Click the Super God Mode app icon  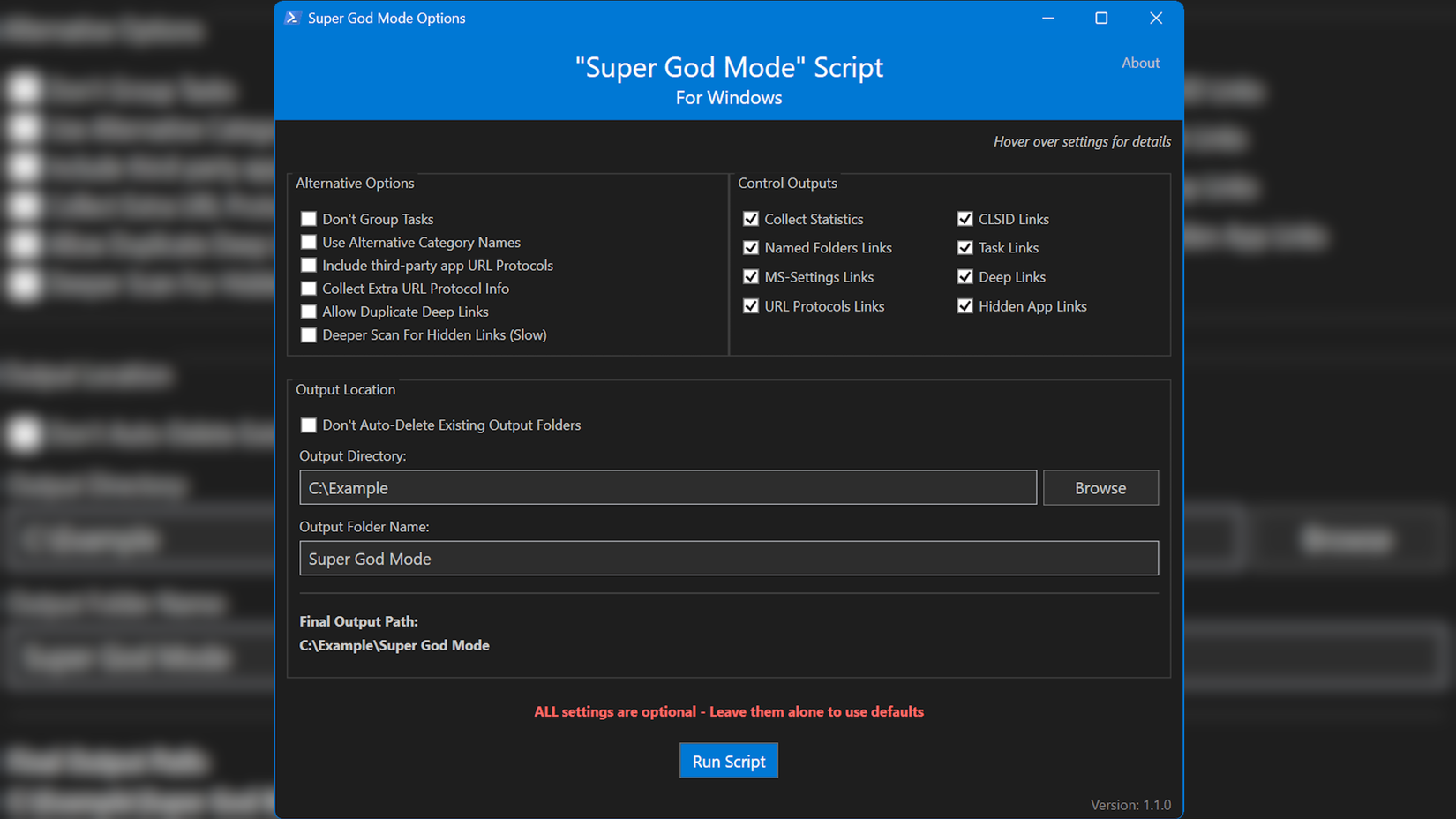292,18
